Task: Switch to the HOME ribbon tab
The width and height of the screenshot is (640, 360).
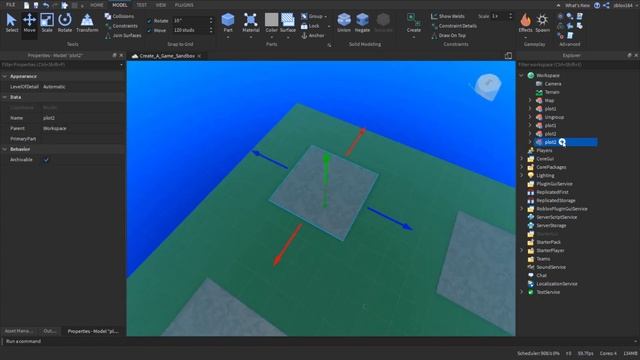Action: click(x=97, y=5)
